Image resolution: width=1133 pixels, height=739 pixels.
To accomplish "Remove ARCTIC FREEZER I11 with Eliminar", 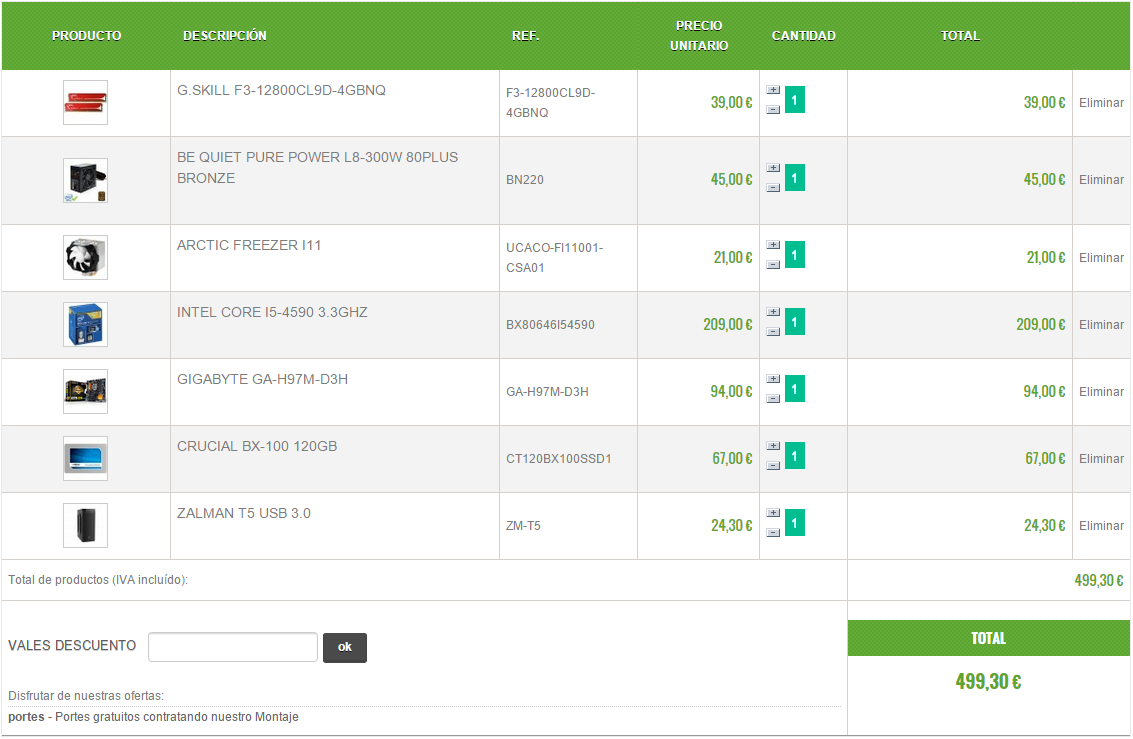I will (1101, 258).
